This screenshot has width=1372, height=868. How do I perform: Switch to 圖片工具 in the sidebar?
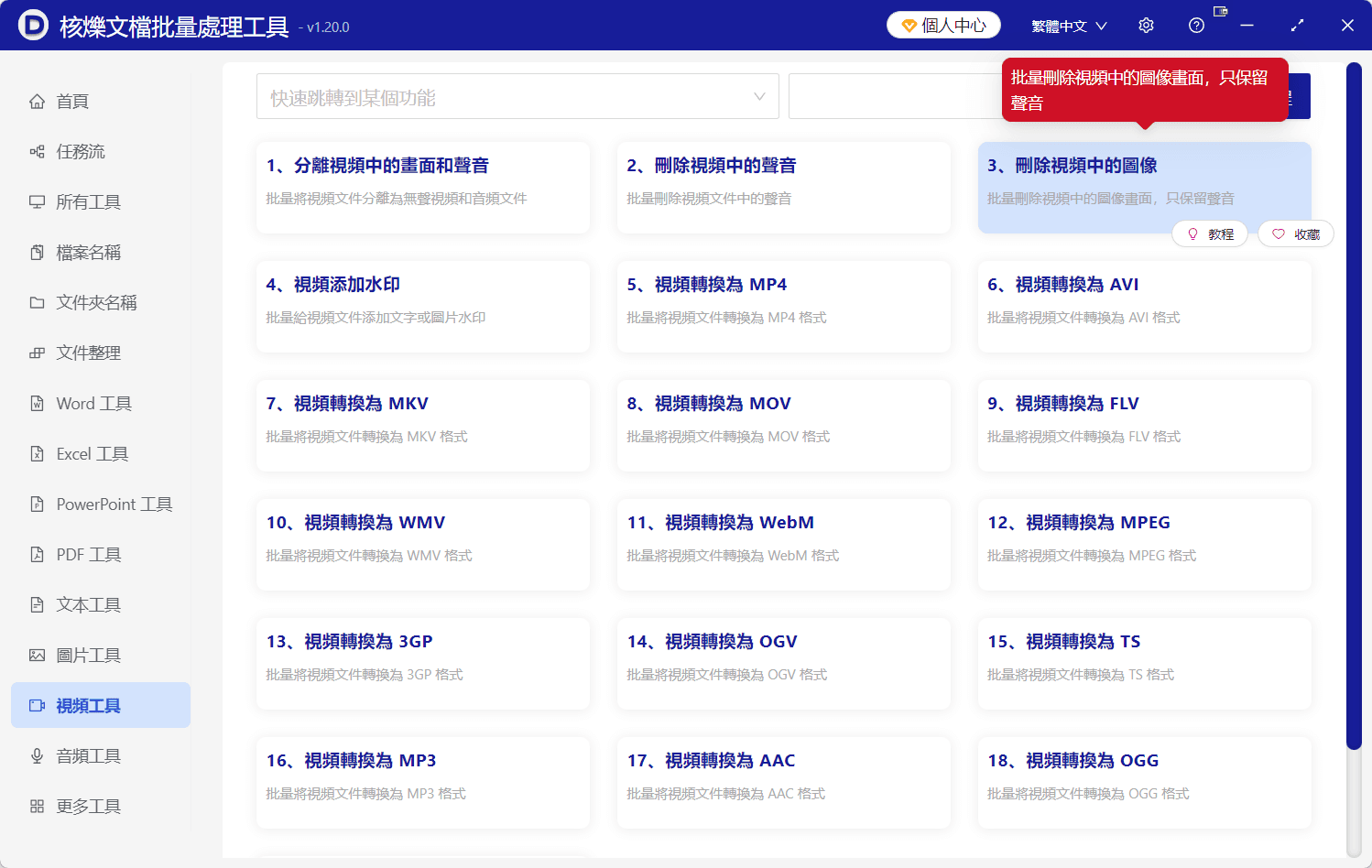pos(101,656)
